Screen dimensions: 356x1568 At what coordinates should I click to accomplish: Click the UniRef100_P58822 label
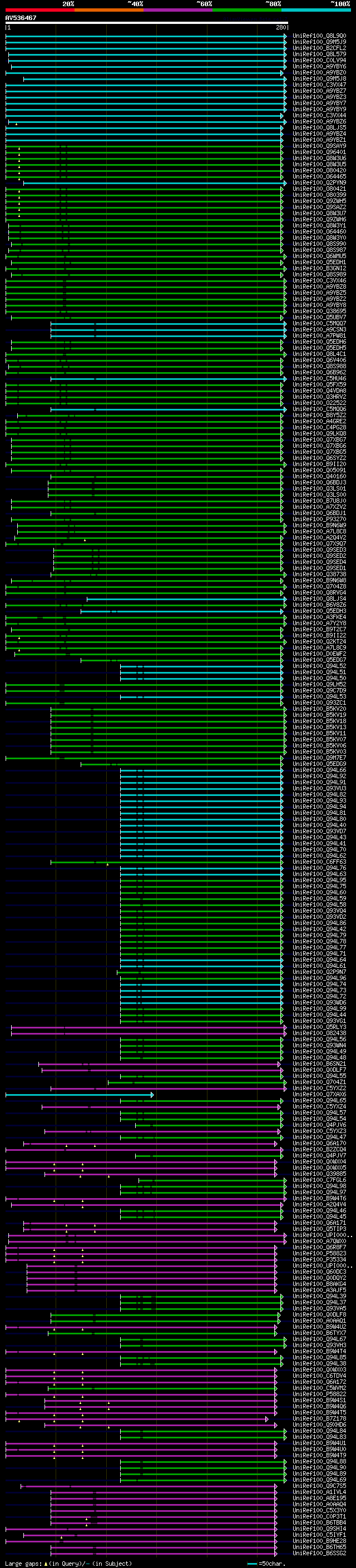click(x=319, y=1394)
